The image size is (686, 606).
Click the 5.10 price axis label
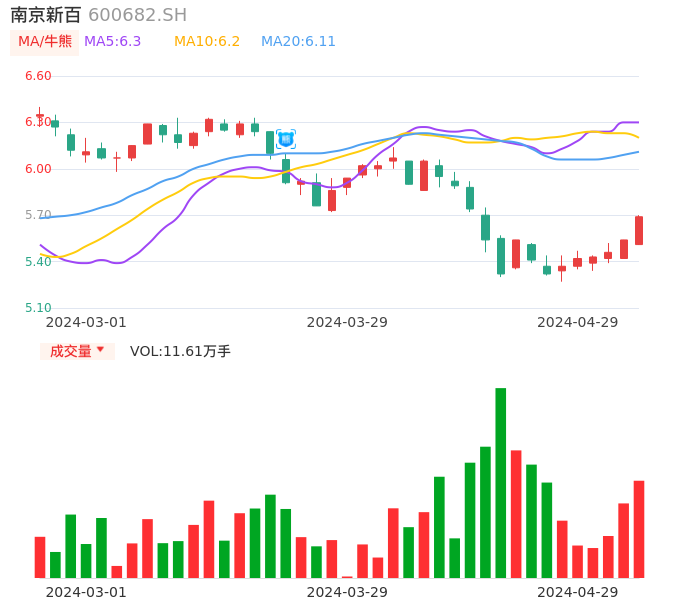(38, 308)
